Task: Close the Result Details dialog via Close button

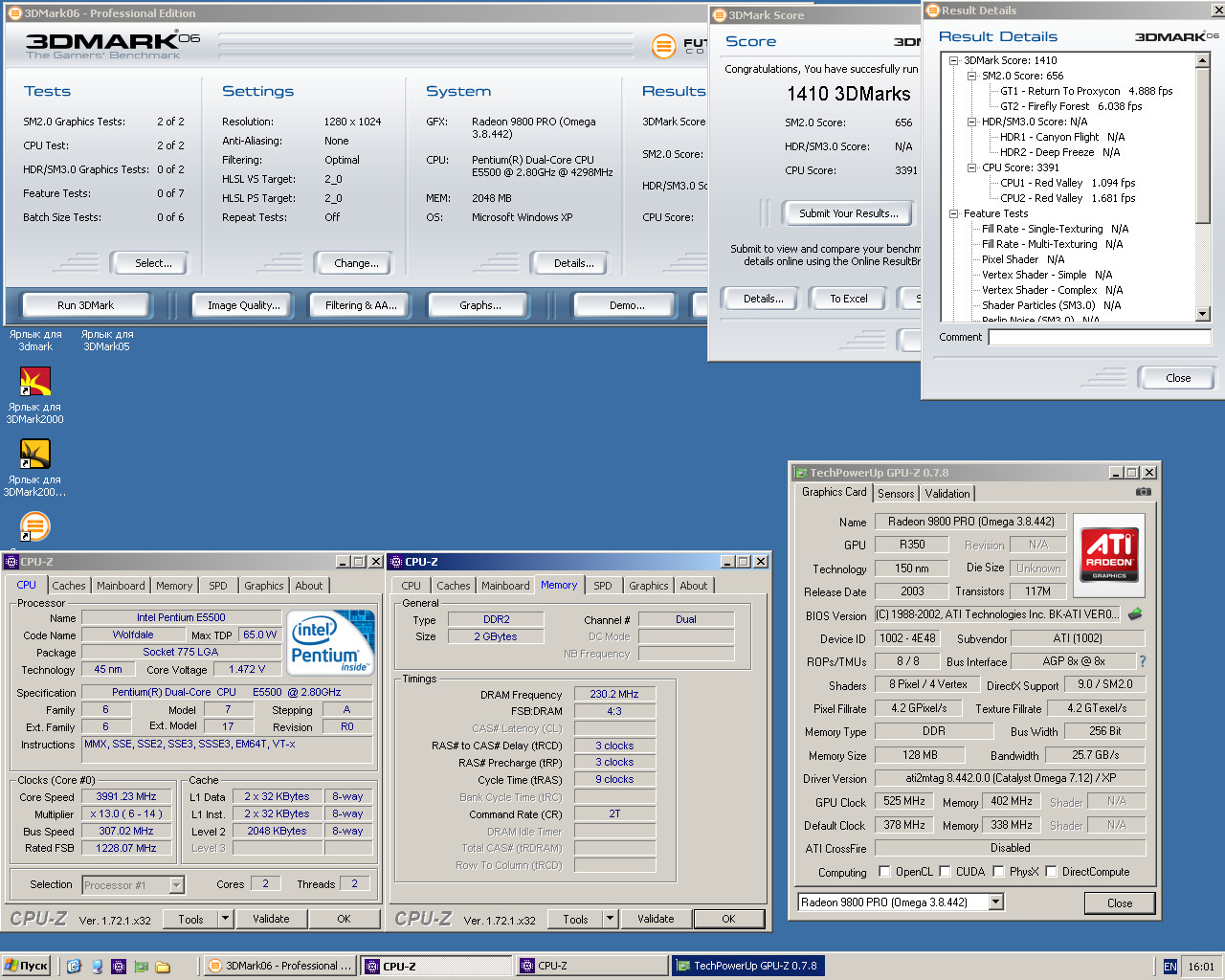Action: tap(1178, 378)
